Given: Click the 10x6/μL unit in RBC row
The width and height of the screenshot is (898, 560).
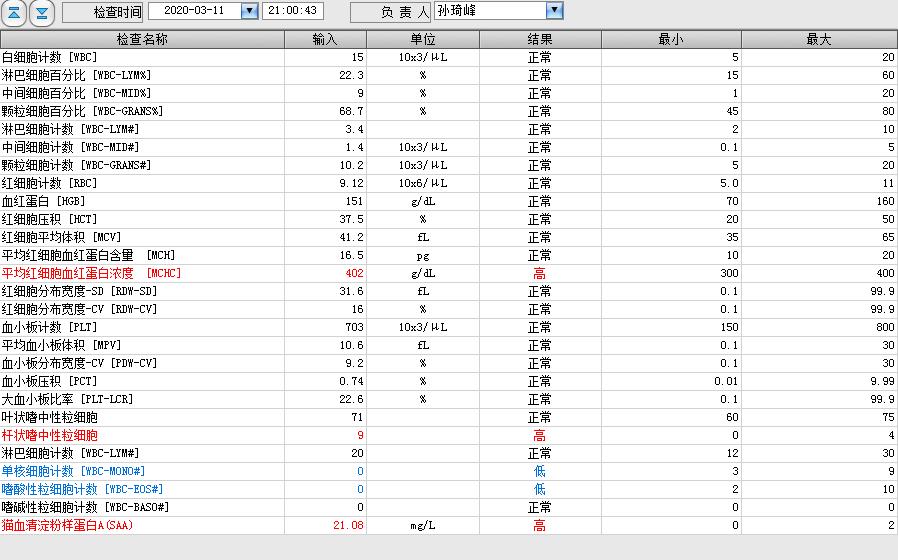Looking at the screenshot, I should (423, 183).
